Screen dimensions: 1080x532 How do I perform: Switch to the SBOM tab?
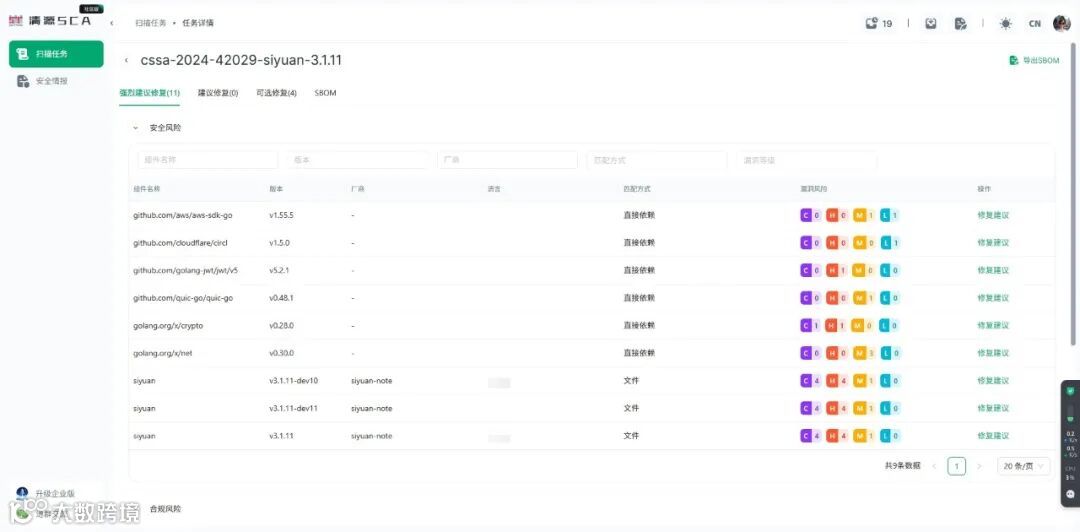coord(325,92)
